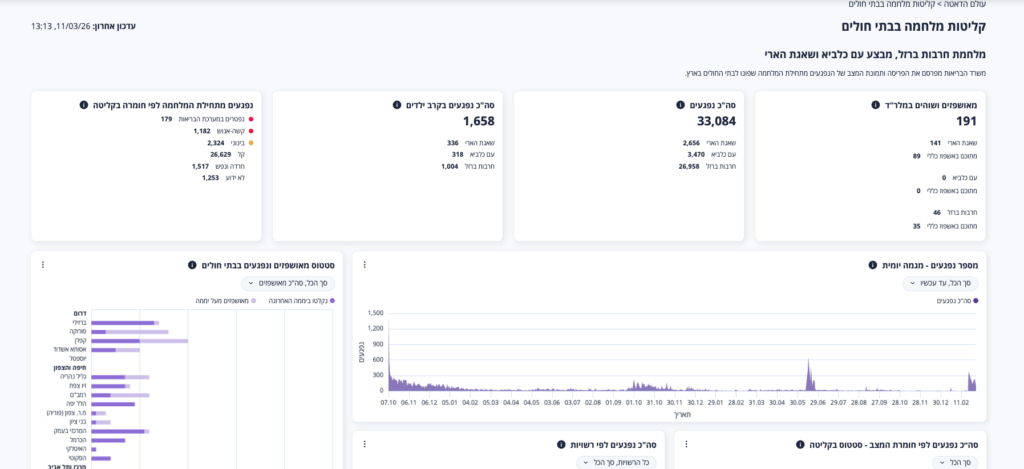1024x469 pixels.
Task: Click info icon beside סה"כ נפגעים לפי רשויות
Action: coord(561,444)
